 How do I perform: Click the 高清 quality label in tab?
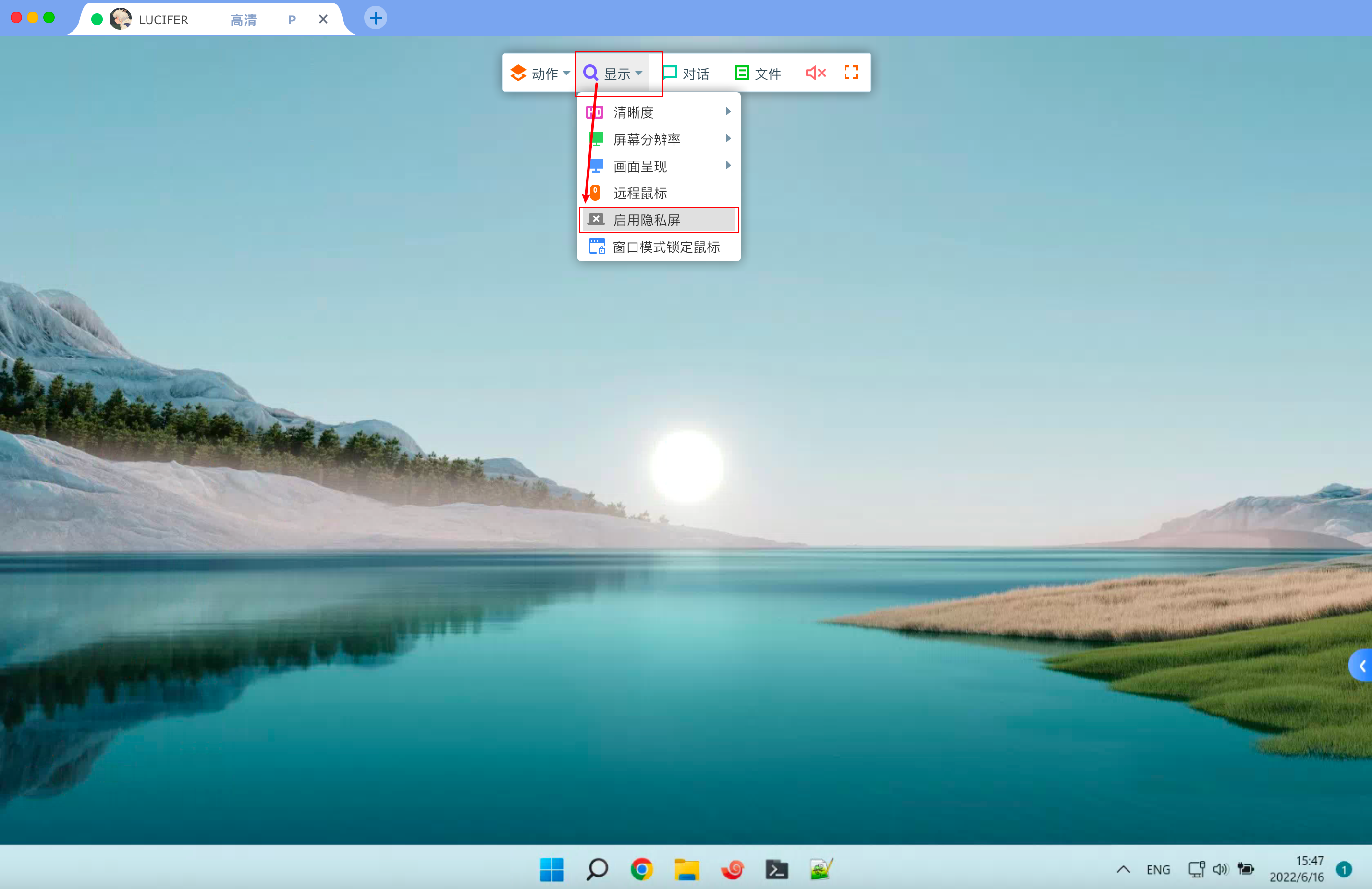243,20
